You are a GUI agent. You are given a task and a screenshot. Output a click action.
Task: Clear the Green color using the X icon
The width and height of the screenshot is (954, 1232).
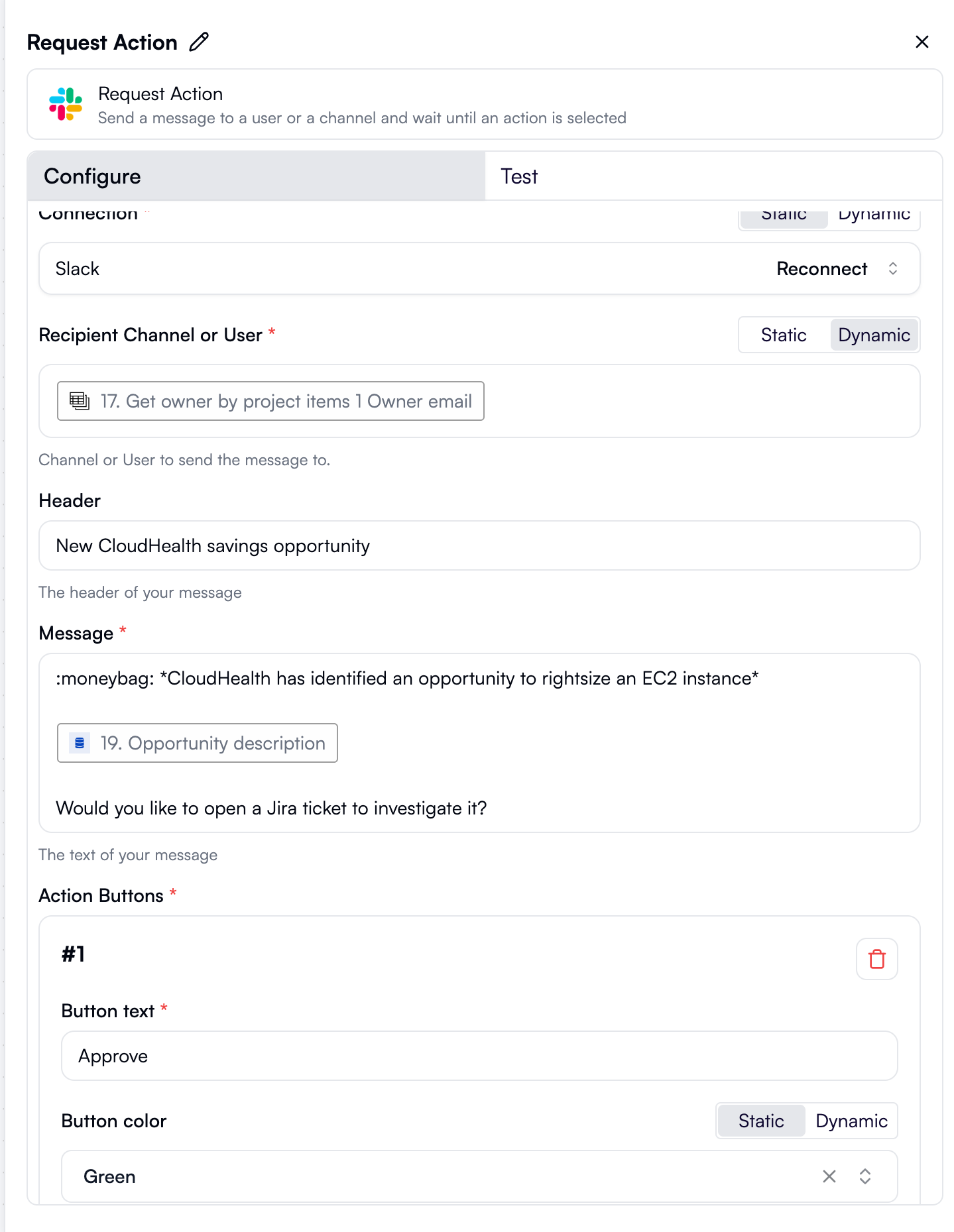[829, 1176]
